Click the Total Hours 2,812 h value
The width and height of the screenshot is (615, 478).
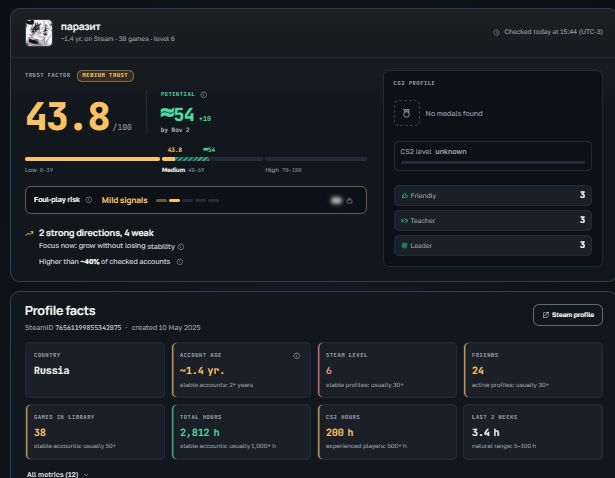(200, 433)
